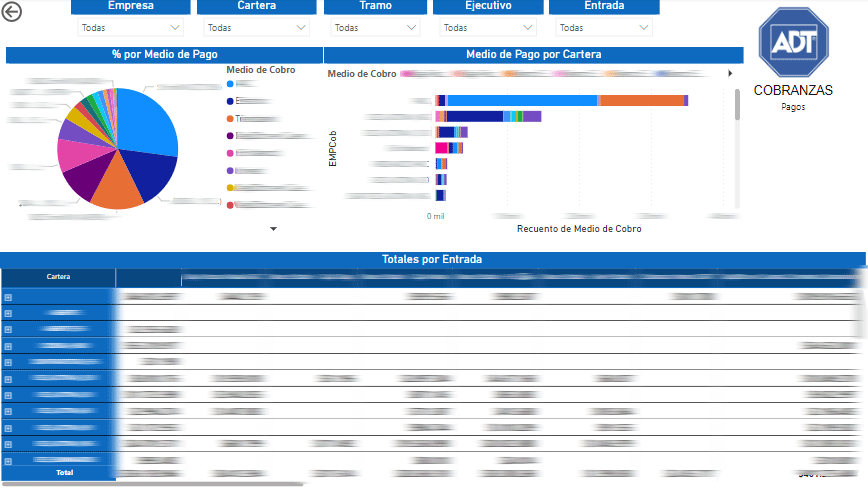
Task: Expand the second table row plus icon
Action: 8,314
